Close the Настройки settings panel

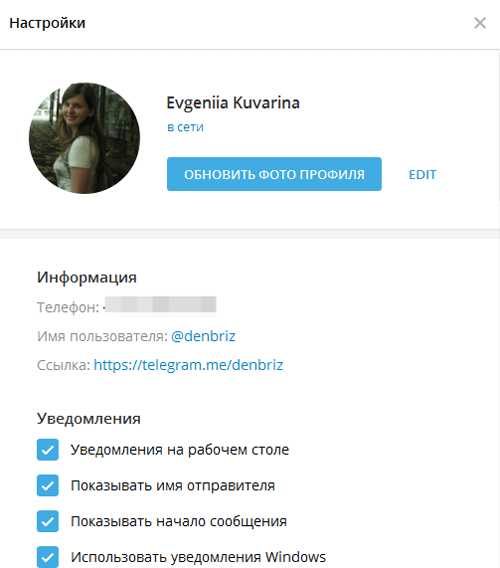tap(480, 23)
